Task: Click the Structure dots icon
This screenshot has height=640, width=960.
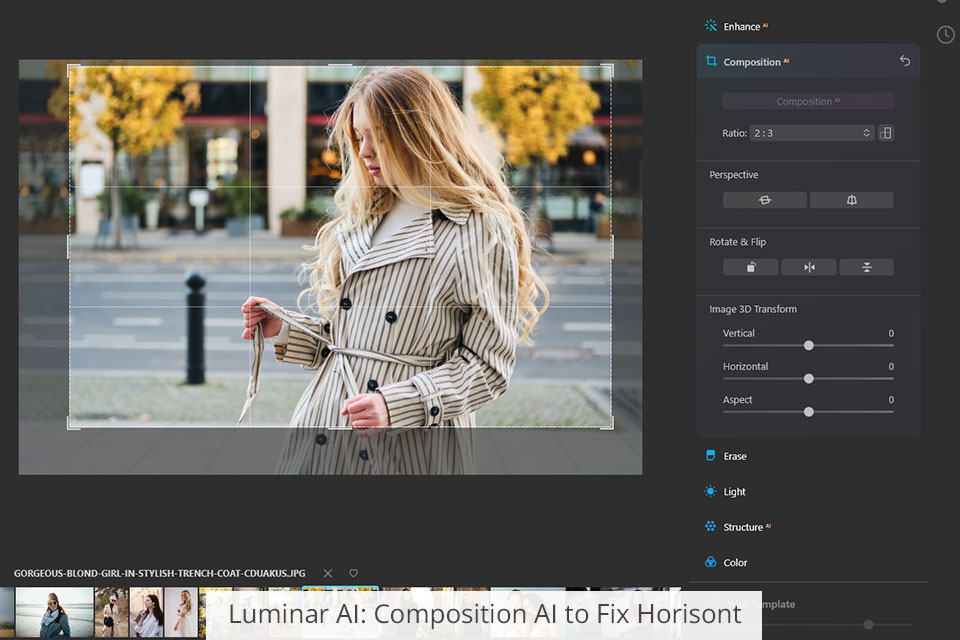Action: [710, 527]
